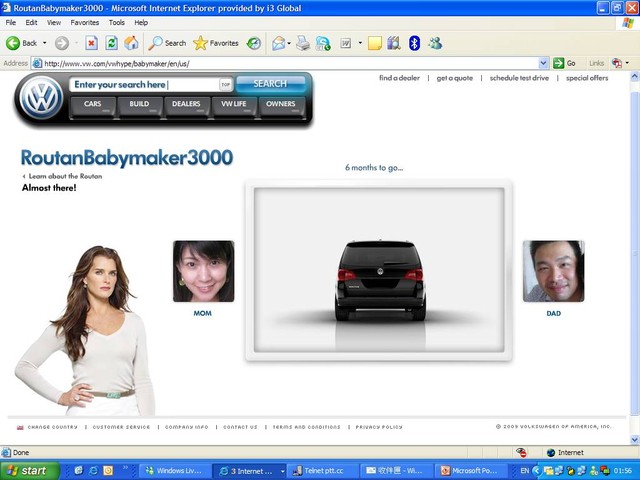Open the Windows start button
The image size is (640, 480).
[29, 471]
